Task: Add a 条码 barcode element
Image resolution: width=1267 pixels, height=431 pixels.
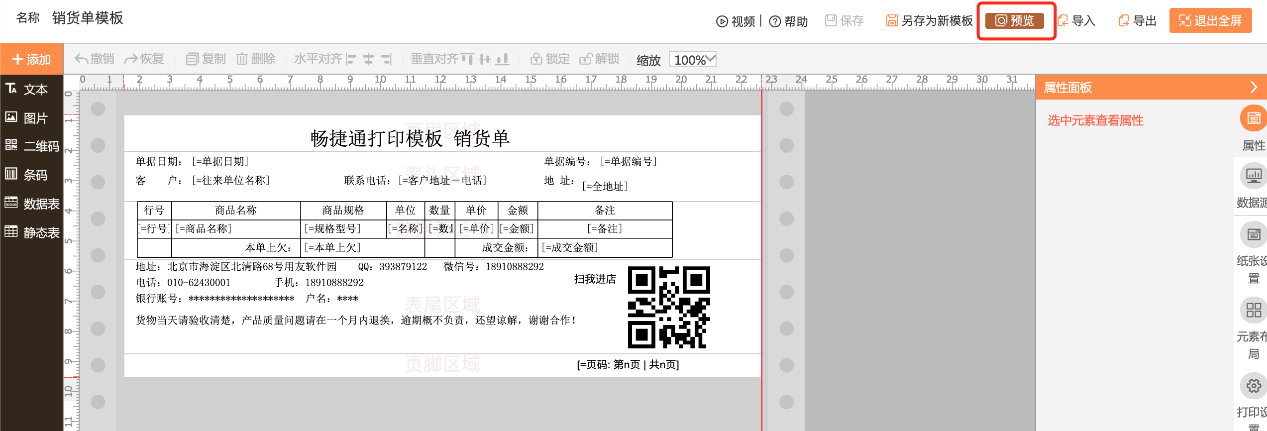Action: (x=27, y=175)
